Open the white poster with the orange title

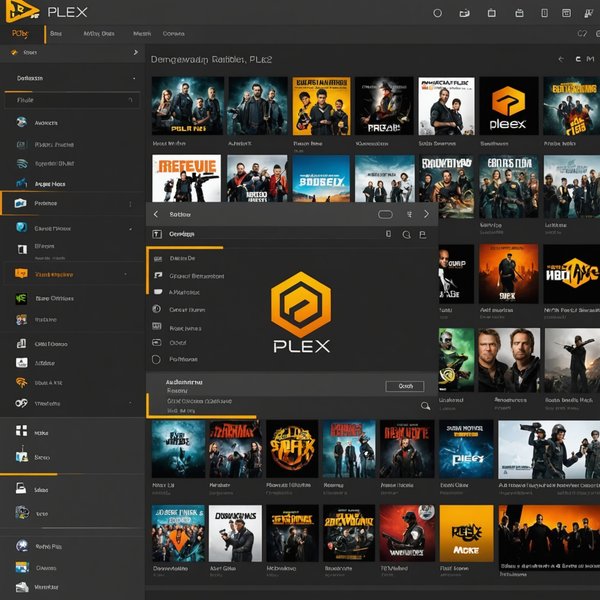point(186,178)
